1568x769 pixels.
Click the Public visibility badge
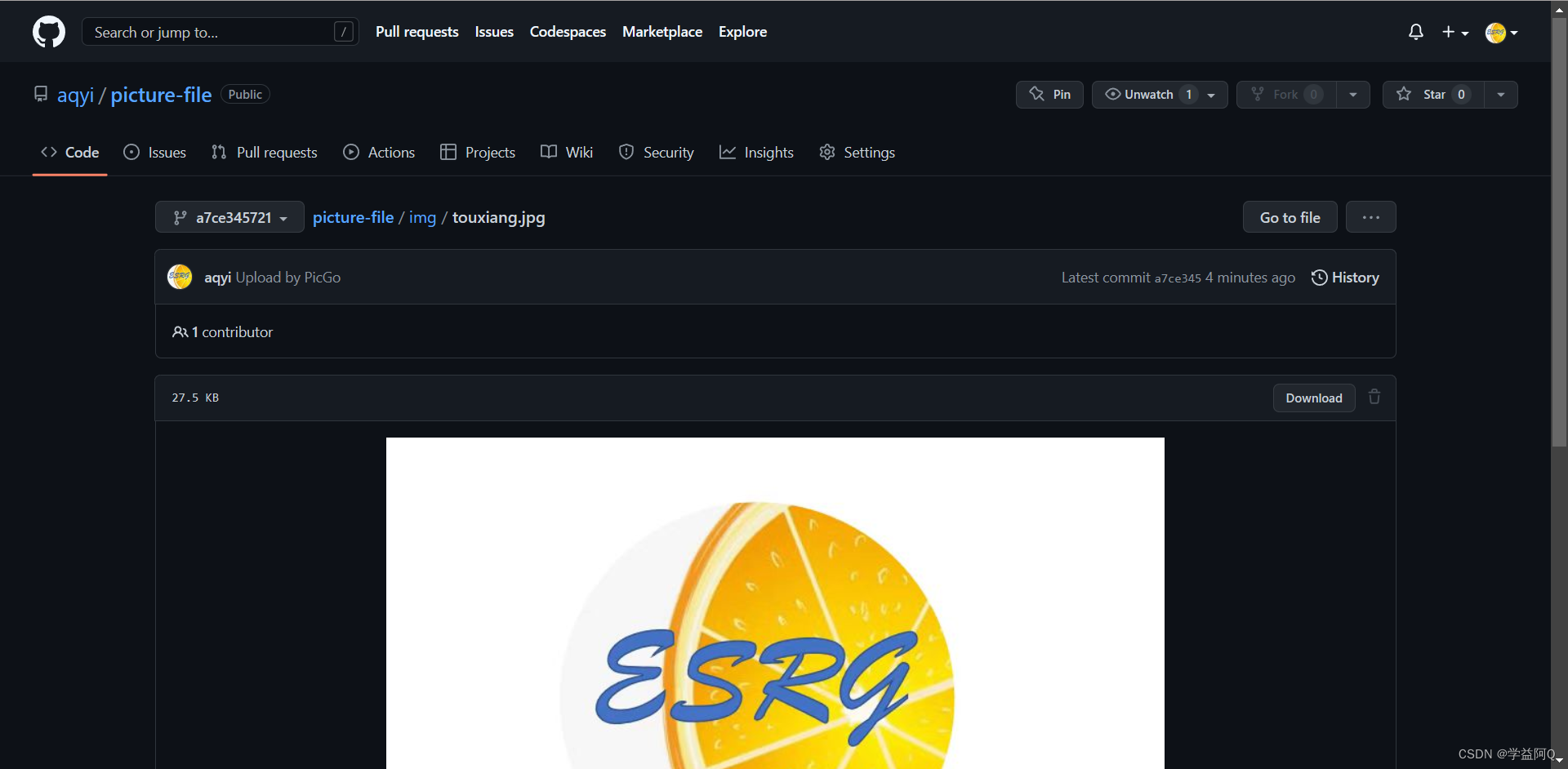(x=245, y=95)
